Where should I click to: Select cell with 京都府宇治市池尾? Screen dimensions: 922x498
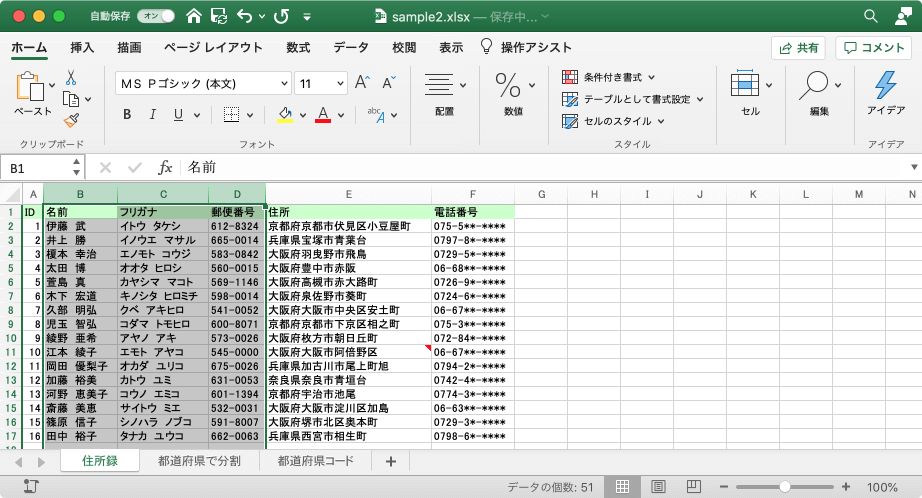tap(349, 394)
